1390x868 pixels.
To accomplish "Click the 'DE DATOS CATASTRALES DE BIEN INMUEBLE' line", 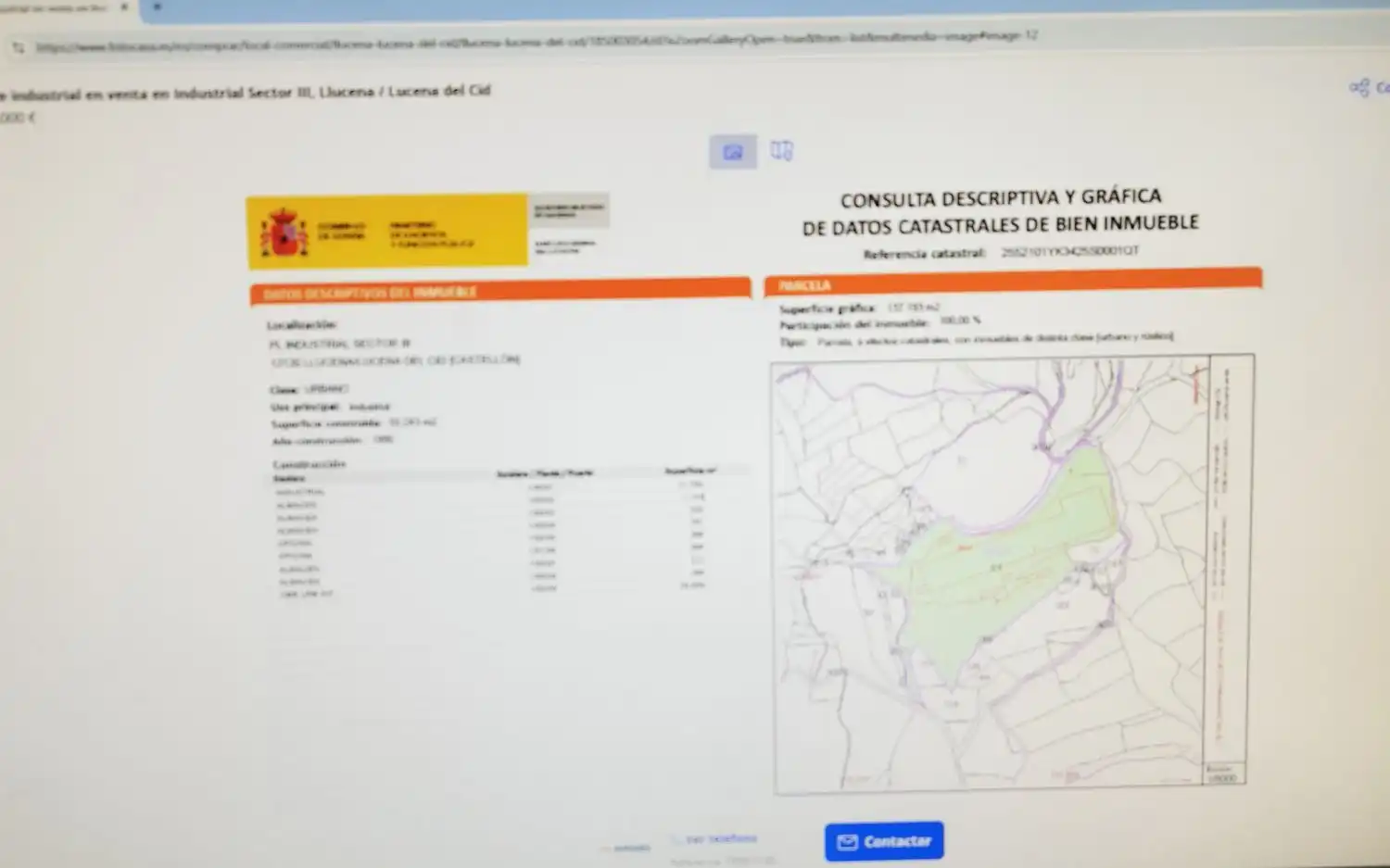I will [x=1001, y=225].
